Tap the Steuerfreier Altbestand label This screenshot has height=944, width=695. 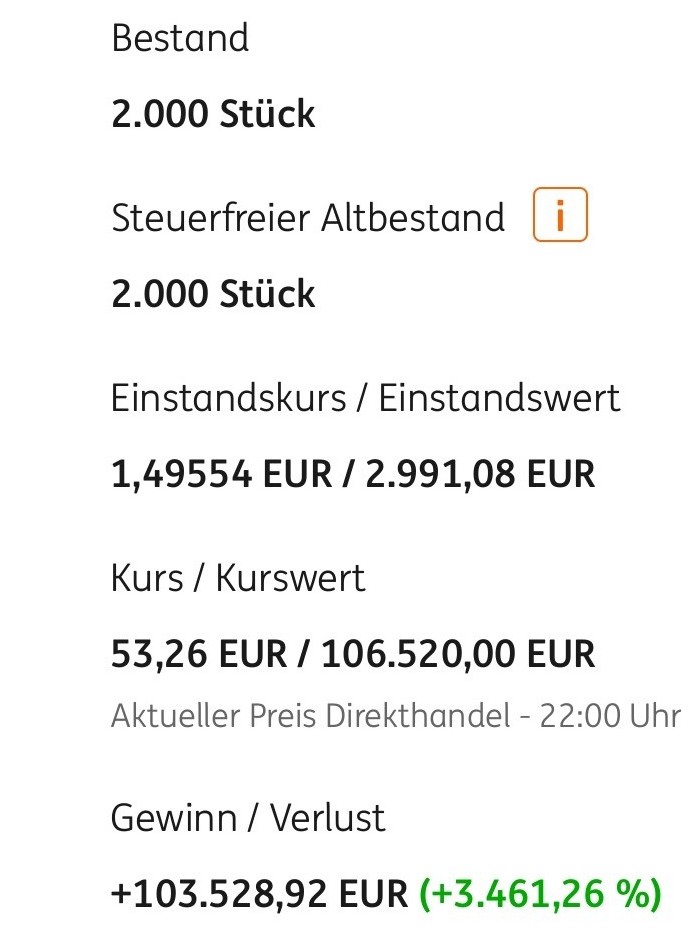click(308, 218)
